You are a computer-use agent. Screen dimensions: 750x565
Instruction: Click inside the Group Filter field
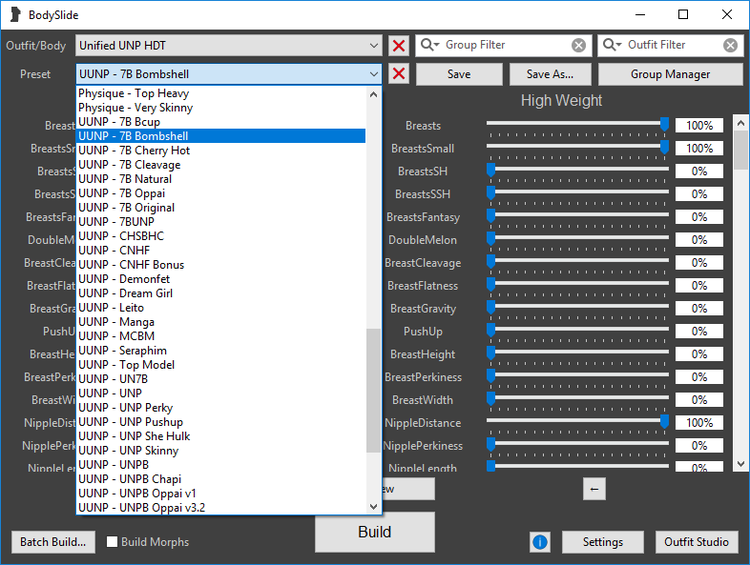[505, 45]
